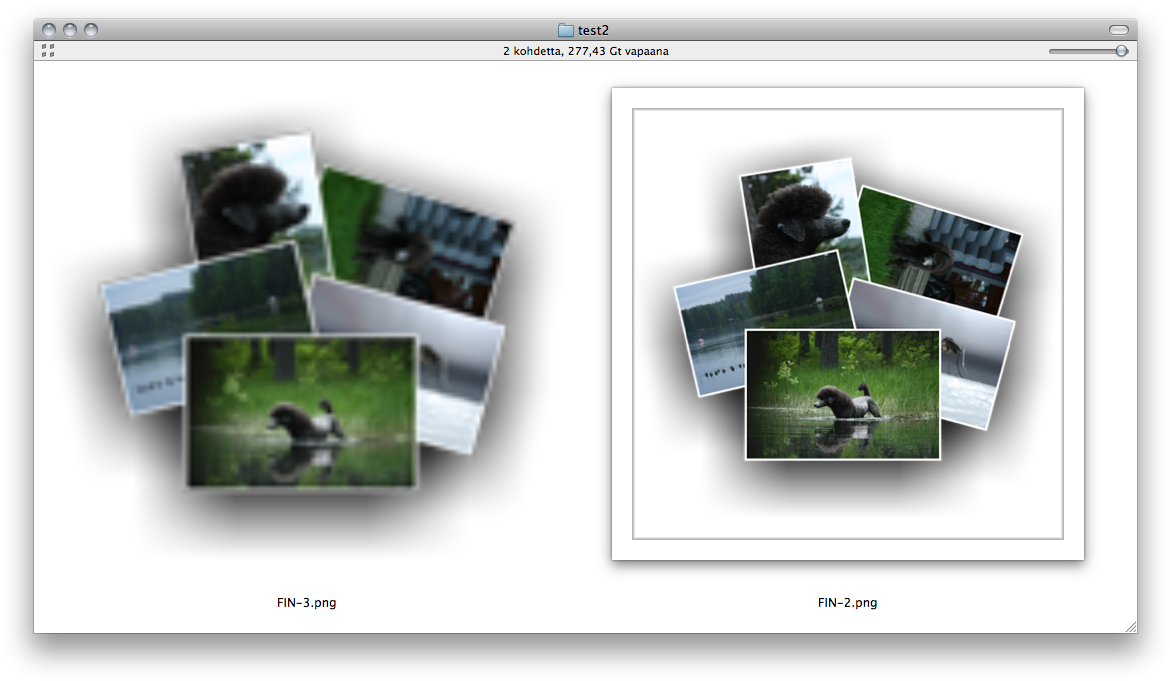Screen dimensions: 1170x681
Task: Click the dog photo thumbnail inside FIN-2.png preview
Action: coord(843,392)
